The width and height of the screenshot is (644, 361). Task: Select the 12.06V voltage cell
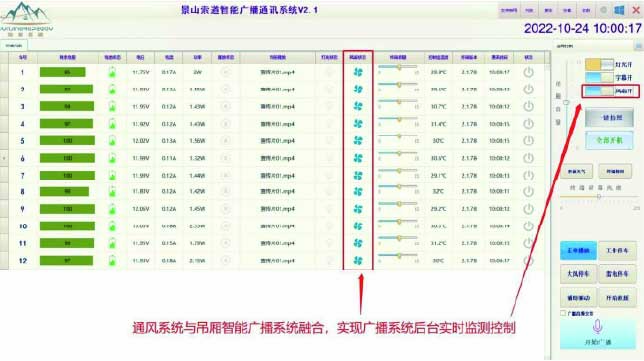pyautogui.click(x=140, y=209)
